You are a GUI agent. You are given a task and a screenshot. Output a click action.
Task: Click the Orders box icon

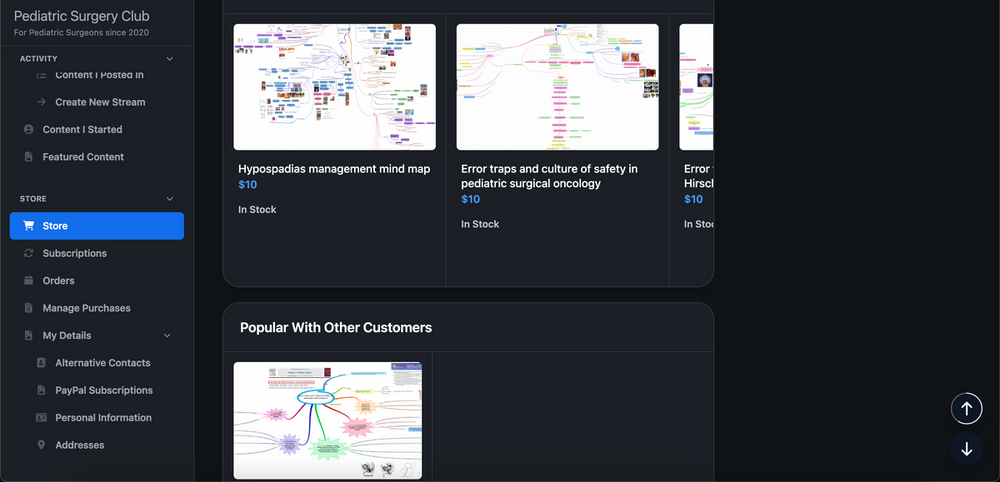point(28,281)
